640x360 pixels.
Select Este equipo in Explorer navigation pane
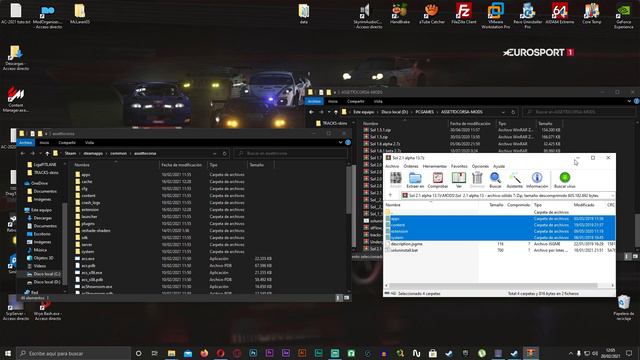pos(41,210)
